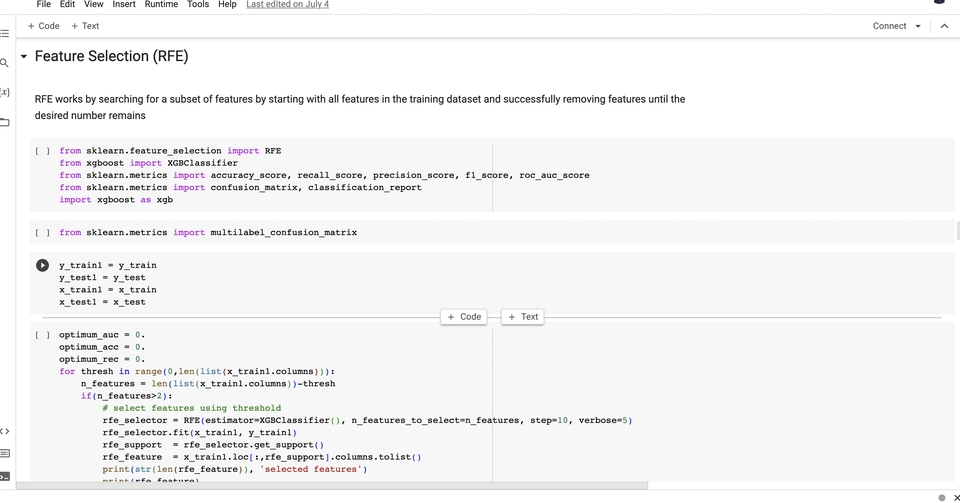
Task: Open the Files folder icon in sidebar
Action: 4,122
